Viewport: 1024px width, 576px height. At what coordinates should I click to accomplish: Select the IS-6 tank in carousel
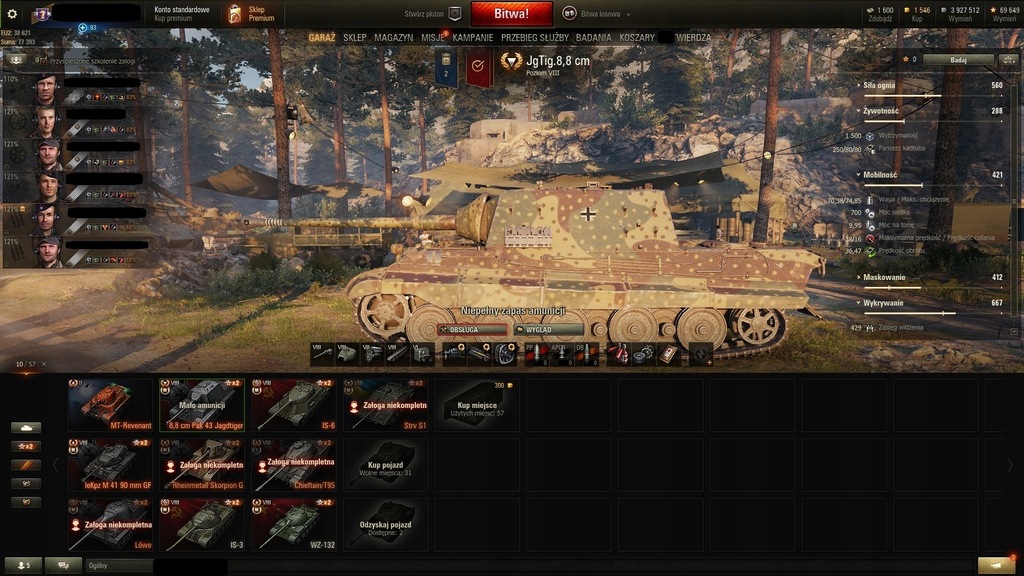pos(294,405)
